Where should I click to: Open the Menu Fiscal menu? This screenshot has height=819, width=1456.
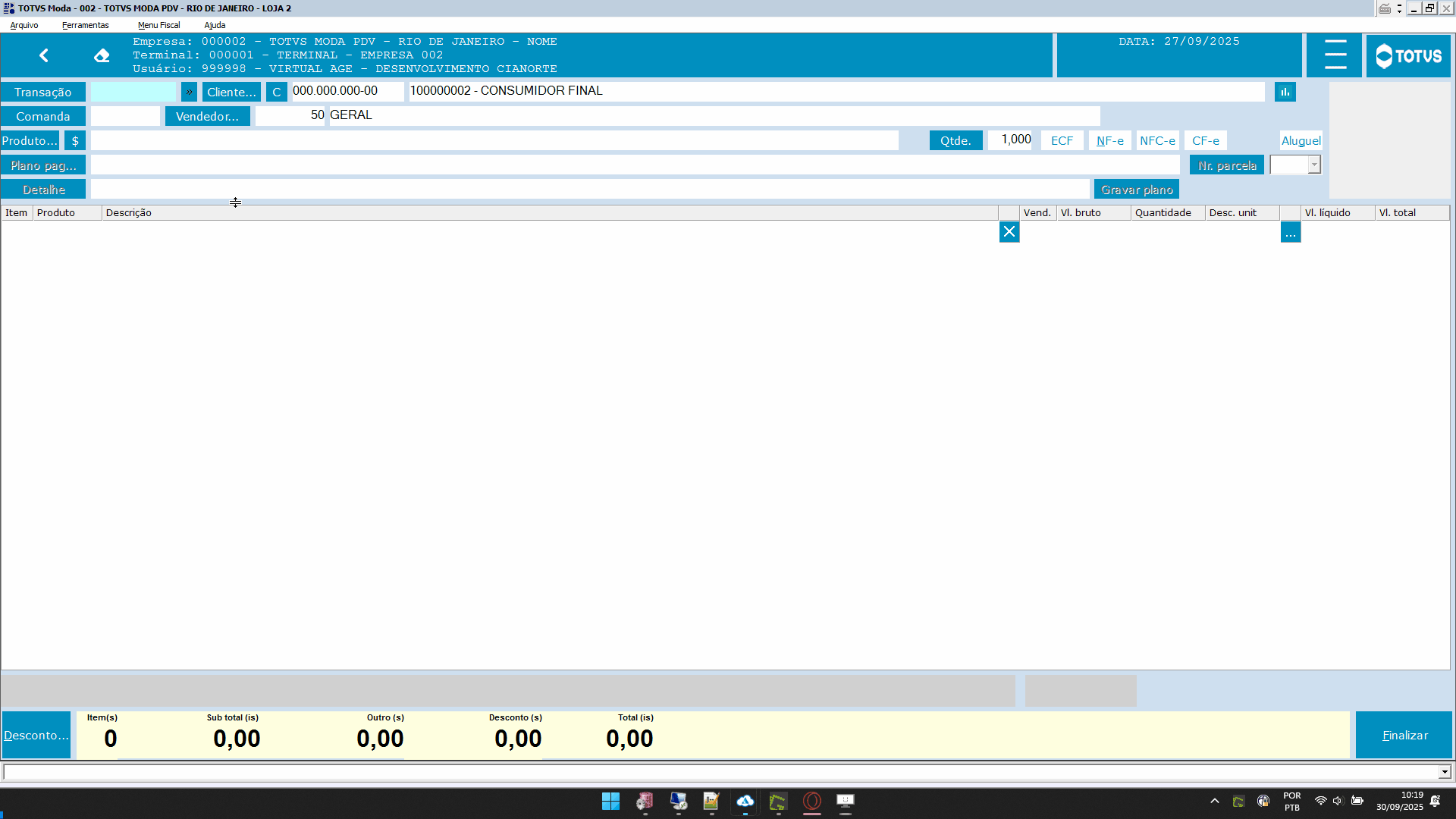pos(158,25)
